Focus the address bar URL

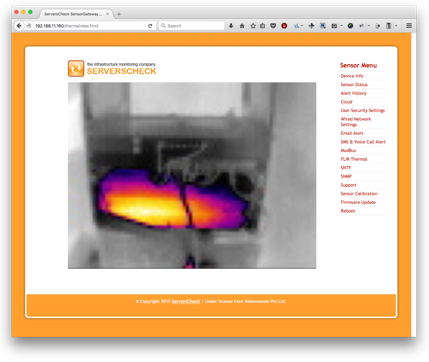click(89, 26)
